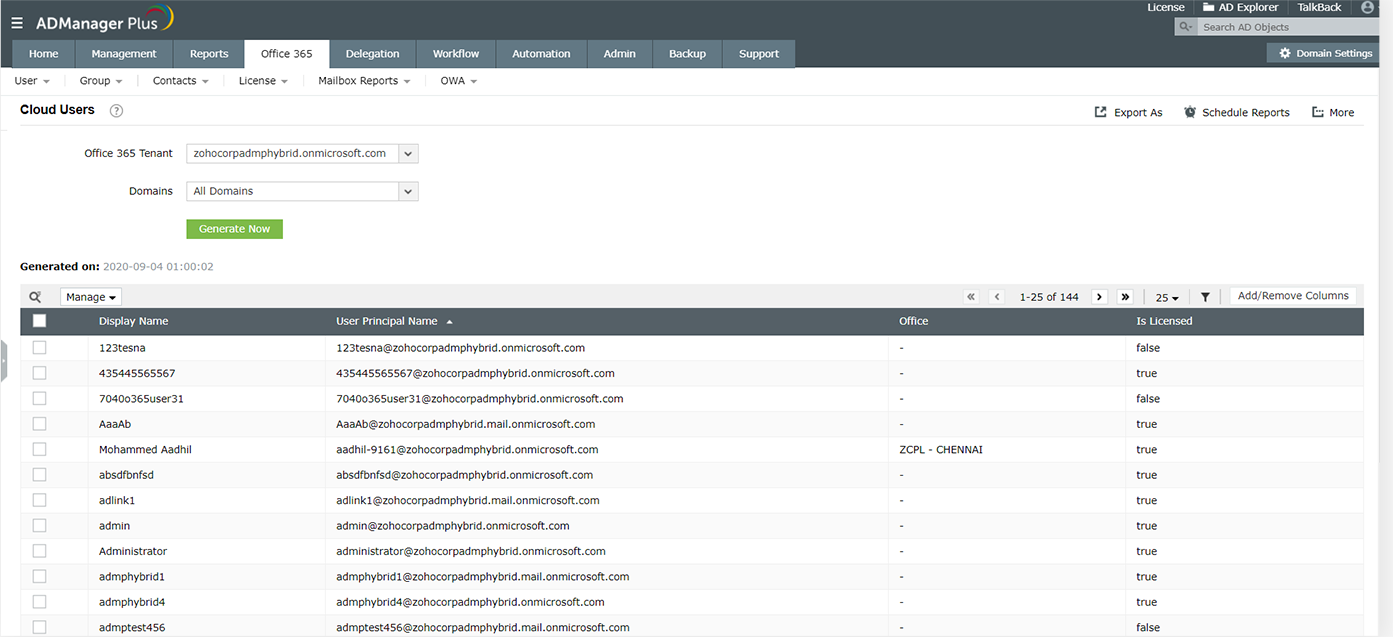Click the Export As icon
This screenshot has width=1393, height=637.
(x=1101, y=112)
